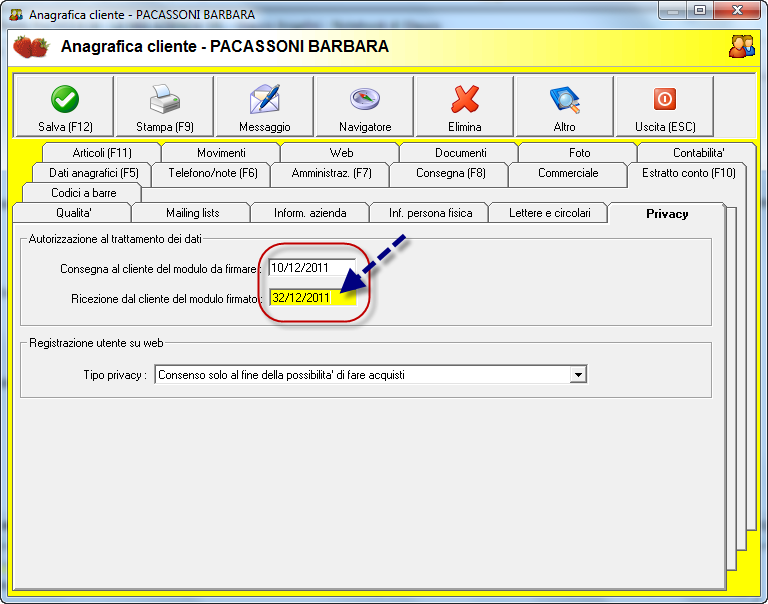Go to the Lettere e circolari tab

coord(550,213)
